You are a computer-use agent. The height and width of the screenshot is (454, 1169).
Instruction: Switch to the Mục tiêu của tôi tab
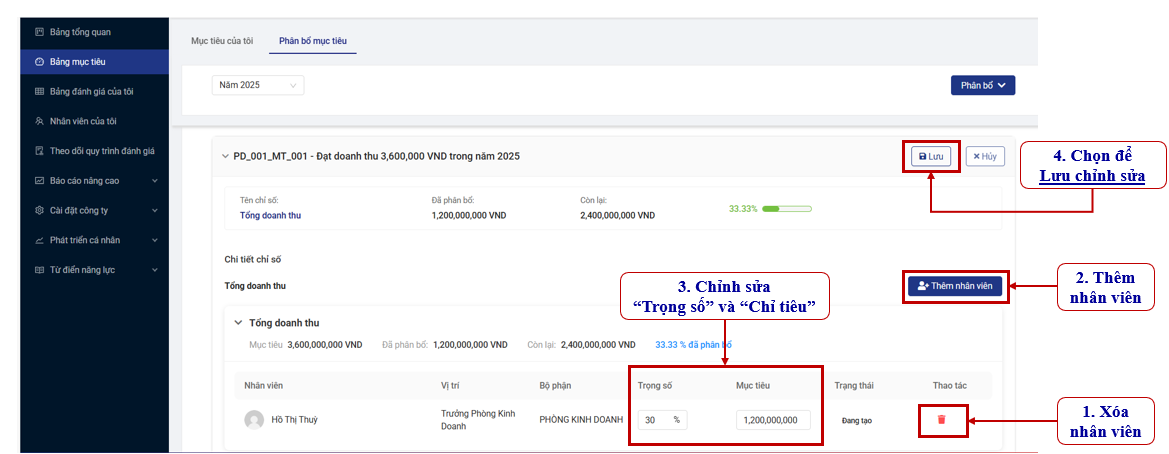(222, 41)
